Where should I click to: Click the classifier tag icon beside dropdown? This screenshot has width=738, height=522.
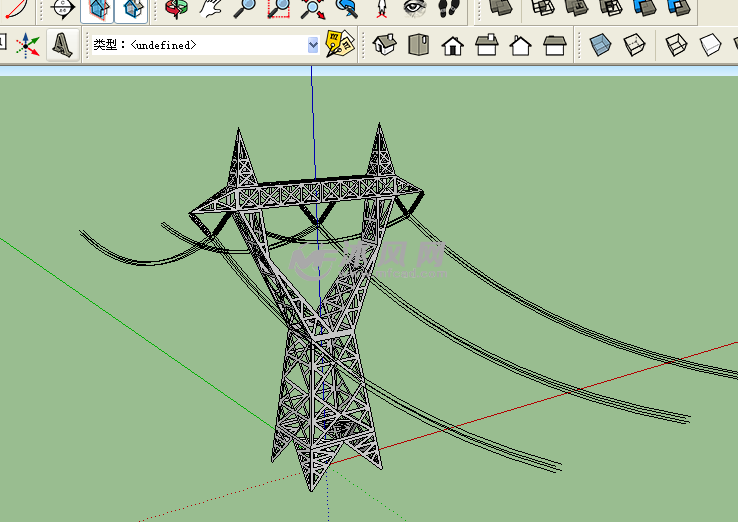340,44
